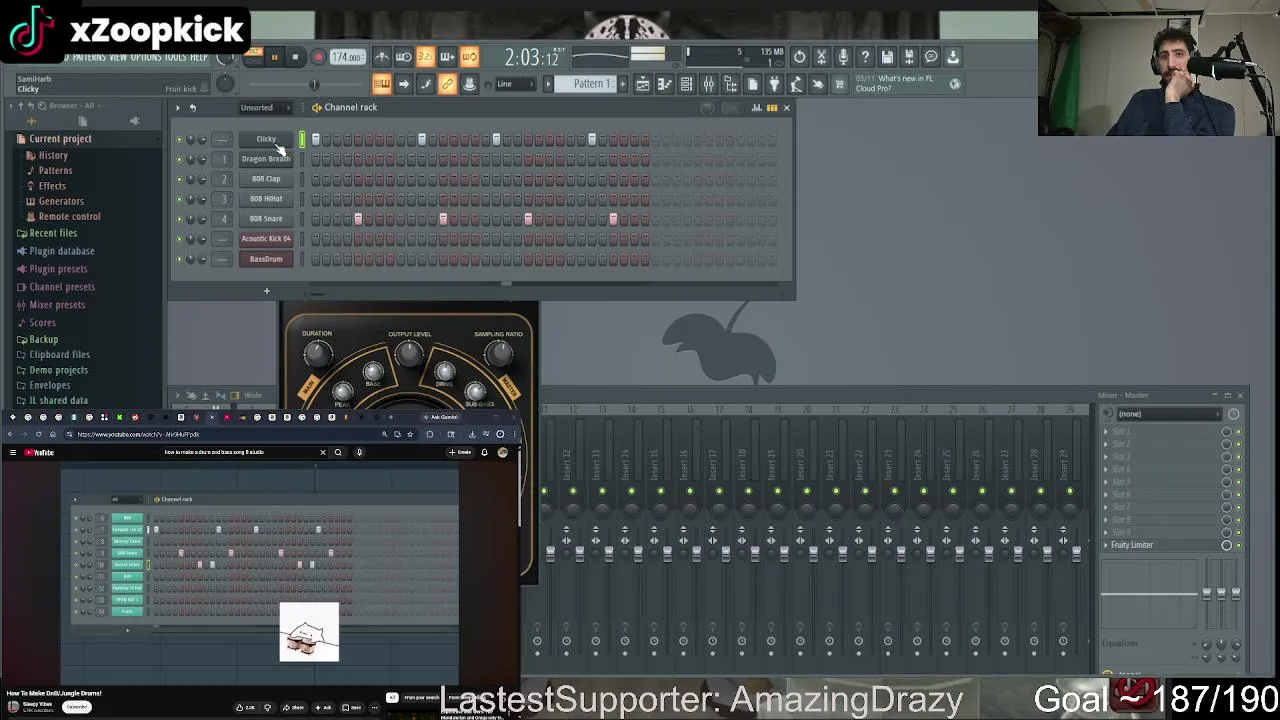
Task: Expand Plugin presets folder
Action: point(58,269)
